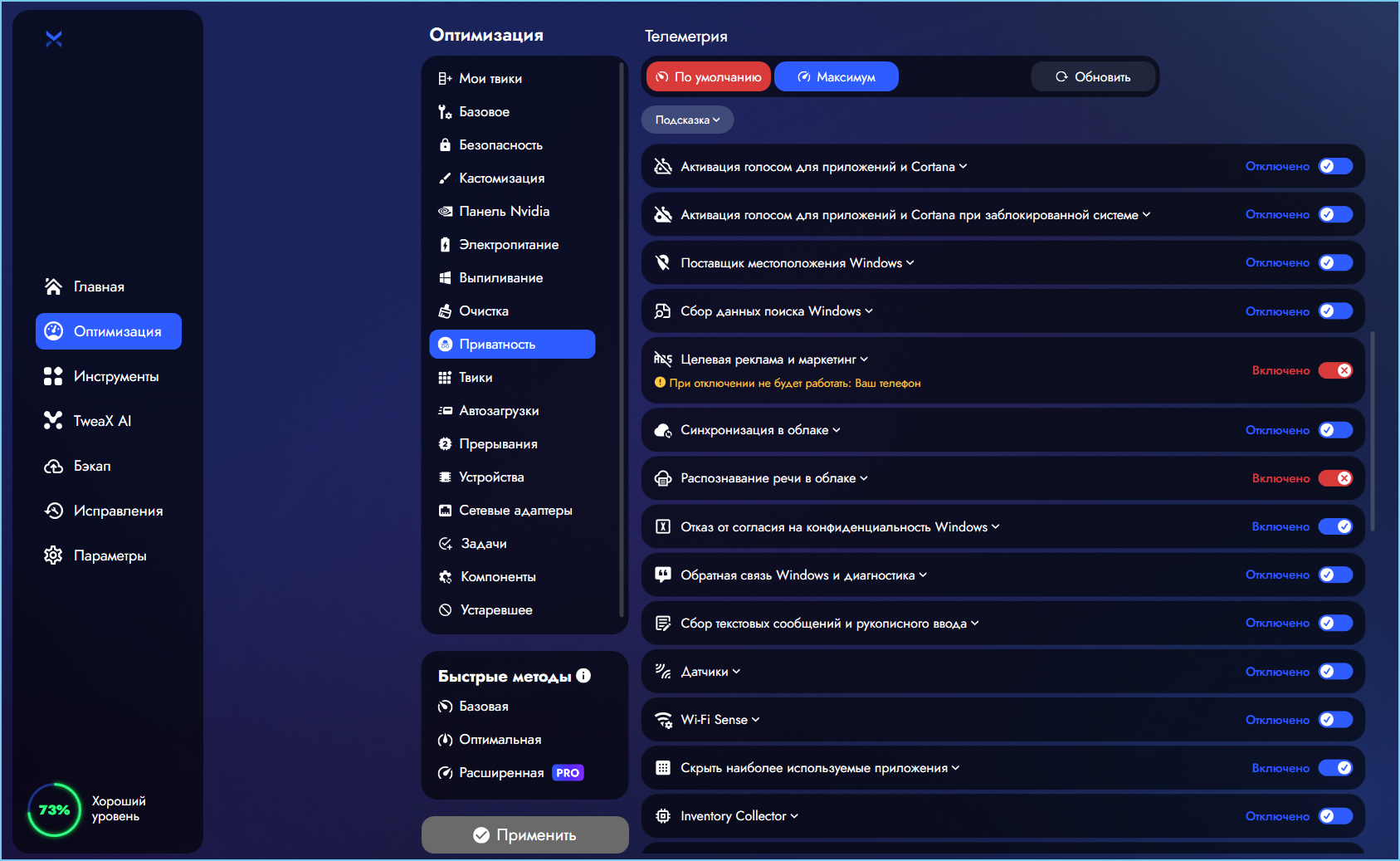Click the Wi-Fi icon for Wi-Fi Sense
1400x861 pixels.
663,720
